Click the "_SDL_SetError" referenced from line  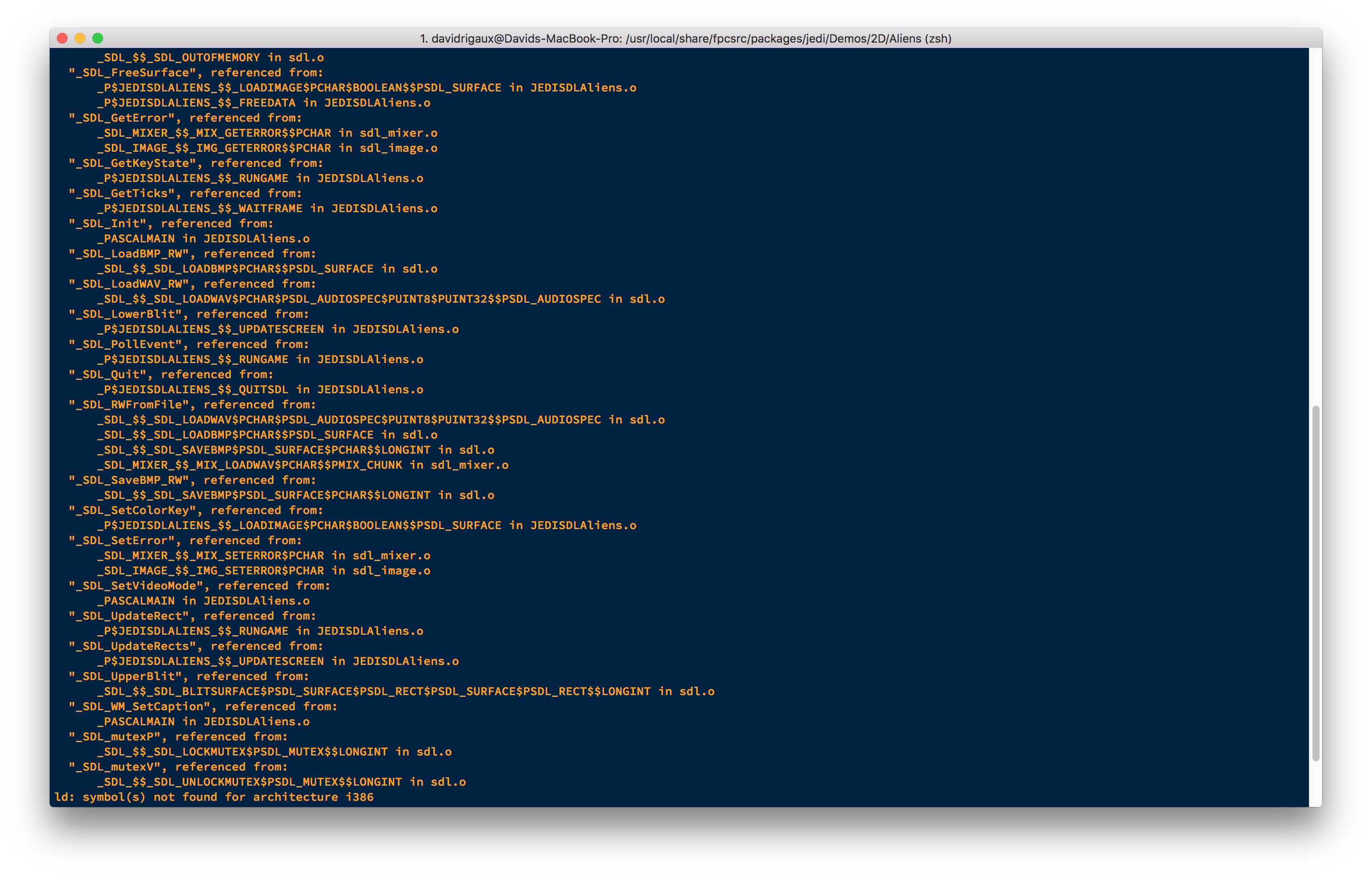point(185,541)
